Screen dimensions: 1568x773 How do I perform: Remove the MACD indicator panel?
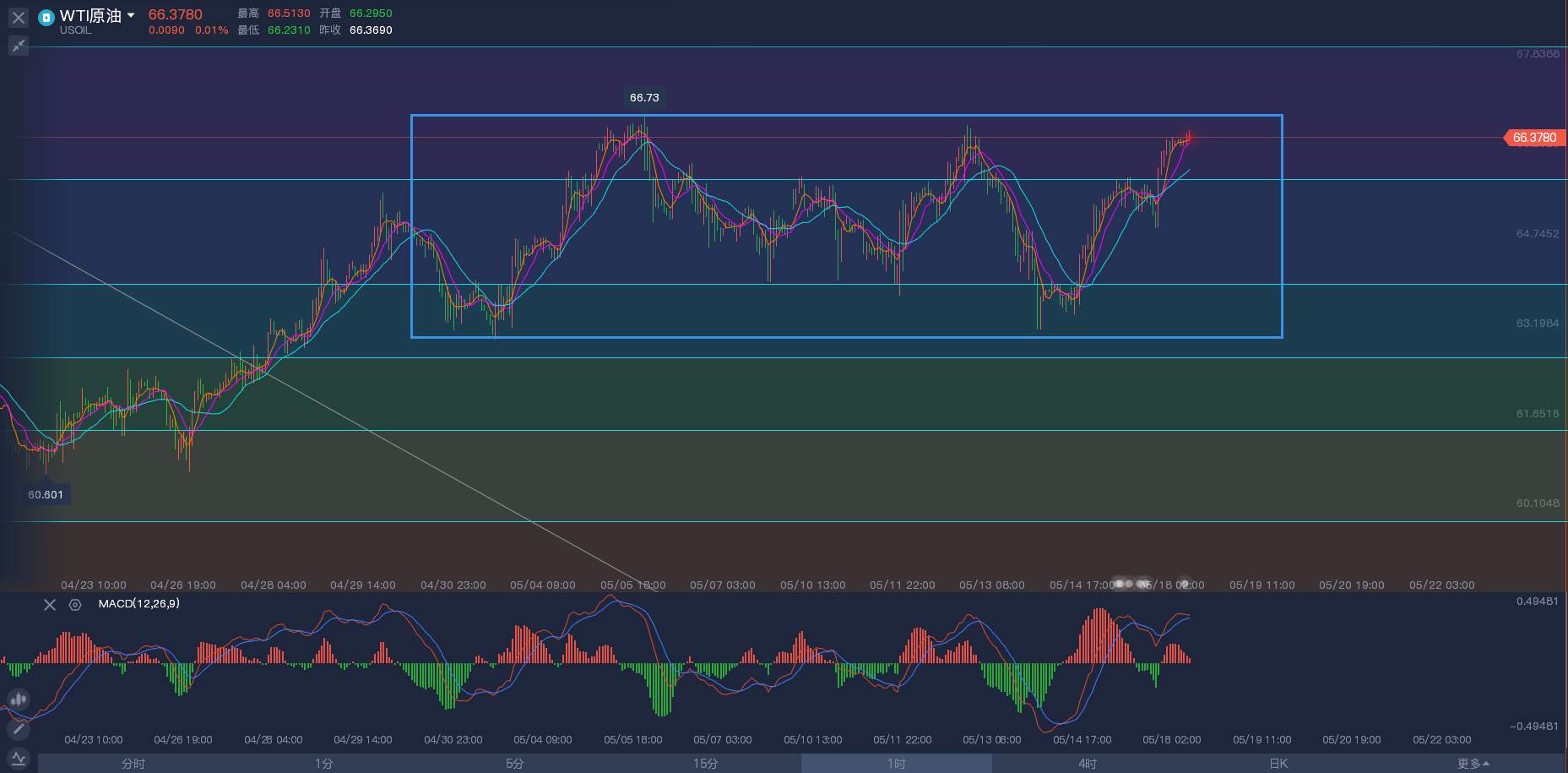(50, 605)
